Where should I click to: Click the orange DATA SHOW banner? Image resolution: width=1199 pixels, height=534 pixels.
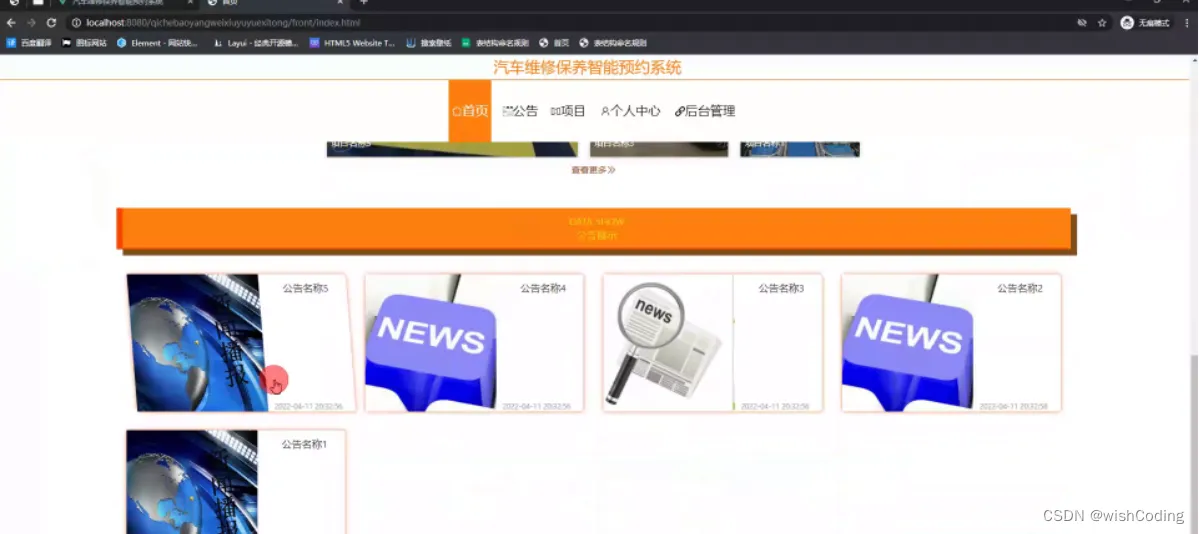click(x=596, y=229)
